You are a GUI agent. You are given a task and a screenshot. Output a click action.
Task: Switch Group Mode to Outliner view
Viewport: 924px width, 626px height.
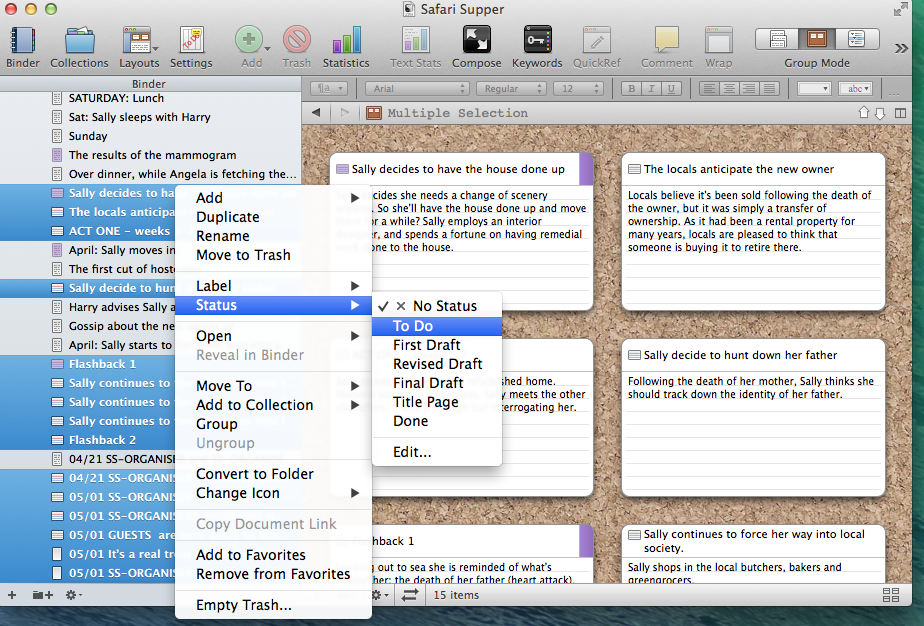click(x=857, y=39)
